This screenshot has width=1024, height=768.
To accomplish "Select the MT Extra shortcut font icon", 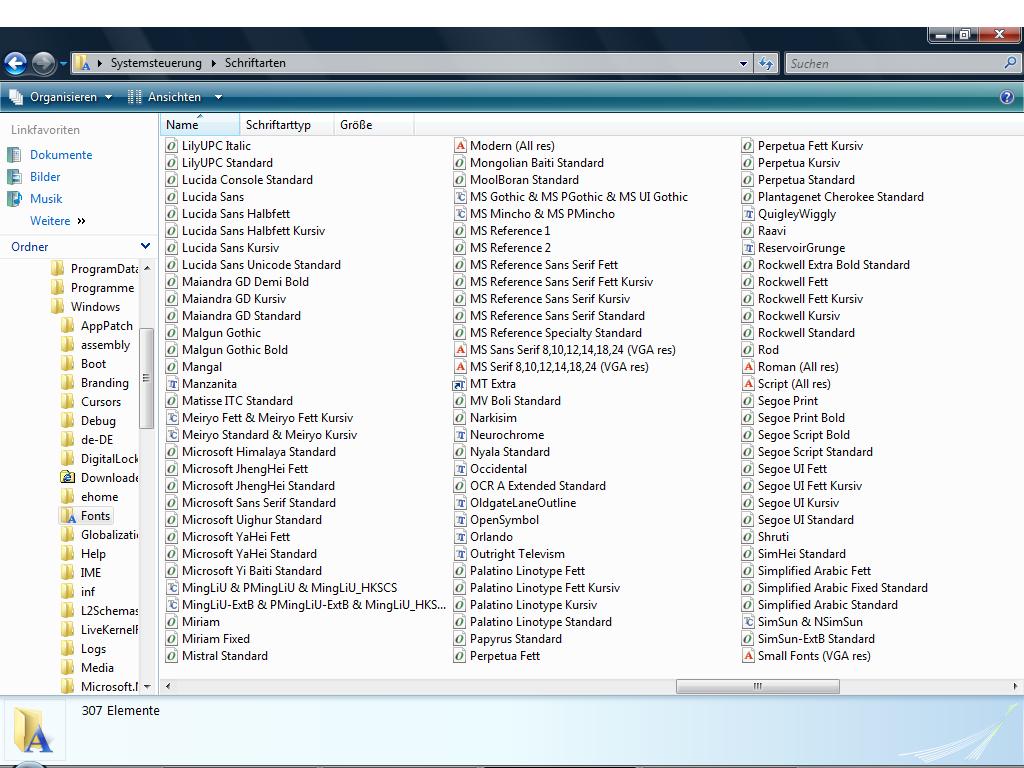I will coord(460,384).
